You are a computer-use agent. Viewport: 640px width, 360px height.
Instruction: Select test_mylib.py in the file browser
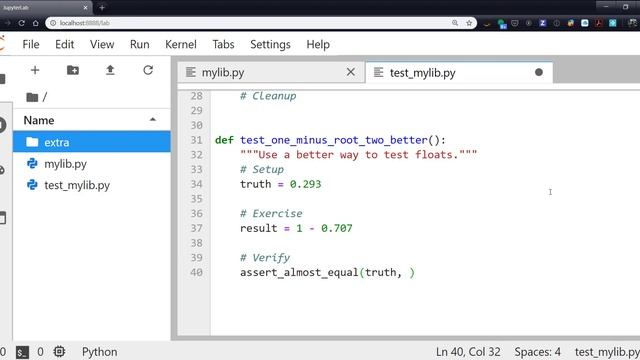92,185
